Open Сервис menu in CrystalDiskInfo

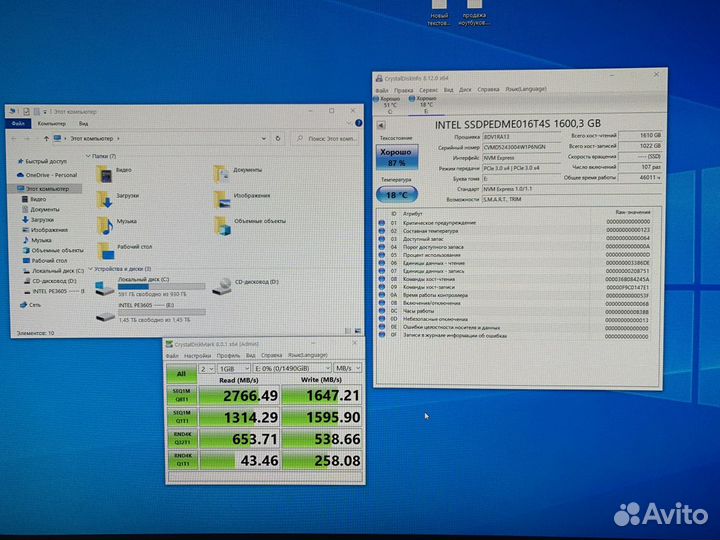[428, 90]
